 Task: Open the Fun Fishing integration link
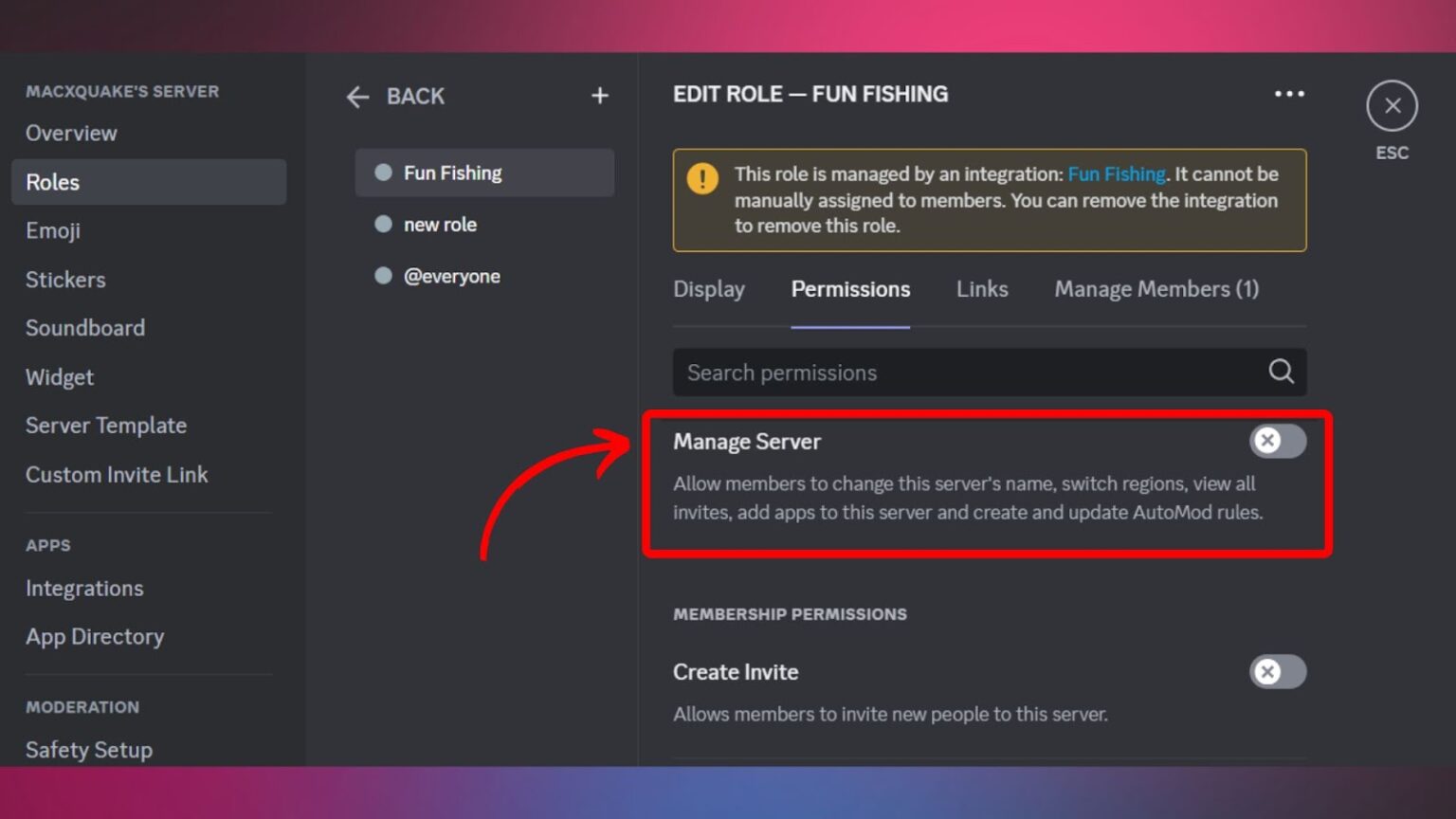pos(1117,173)
